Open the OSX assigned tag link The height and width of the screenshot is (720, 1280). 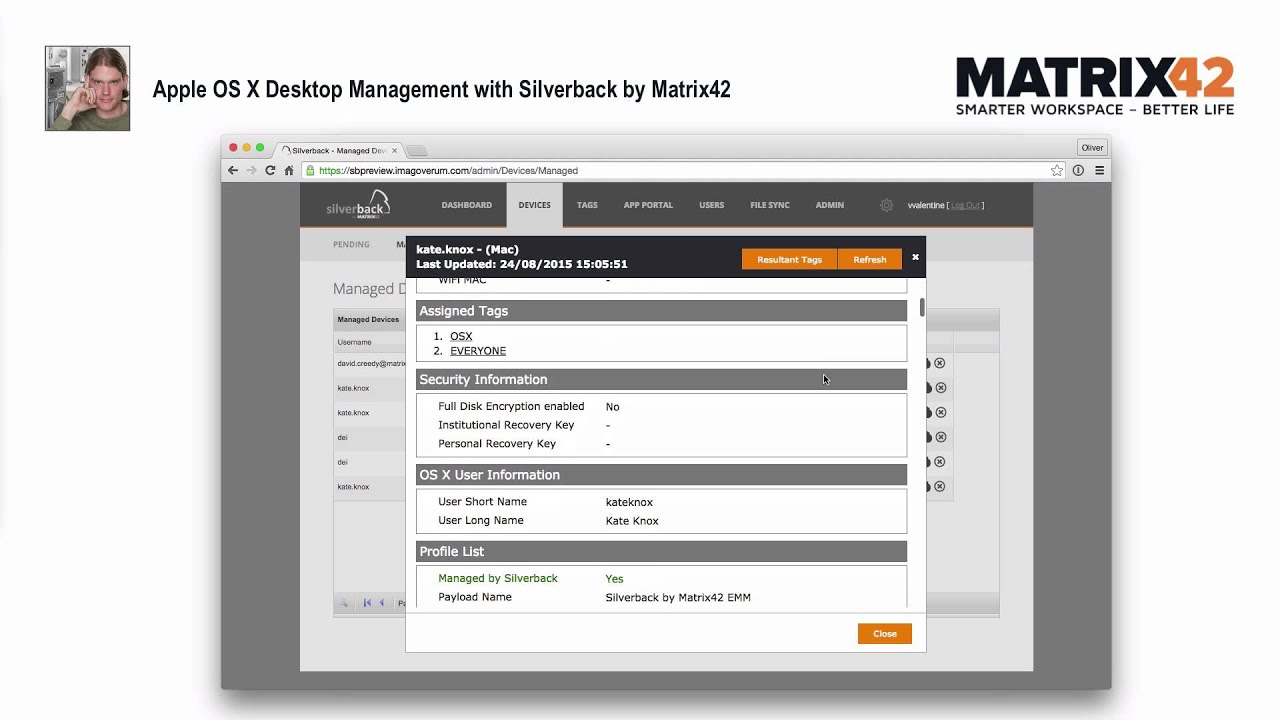point(461,336)
